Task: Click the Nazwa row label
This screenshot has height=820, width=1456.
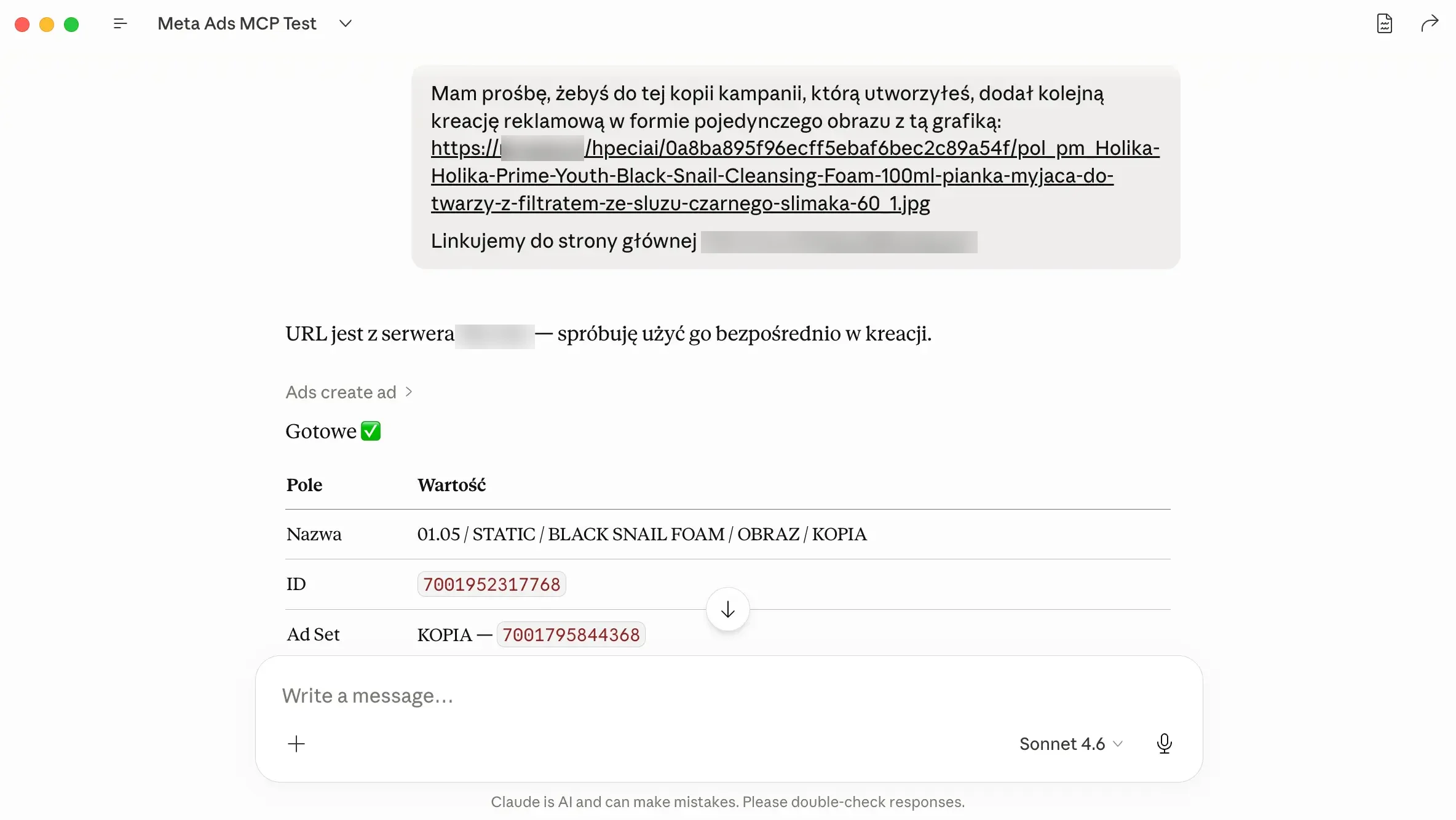Action: tap(314, 534)
